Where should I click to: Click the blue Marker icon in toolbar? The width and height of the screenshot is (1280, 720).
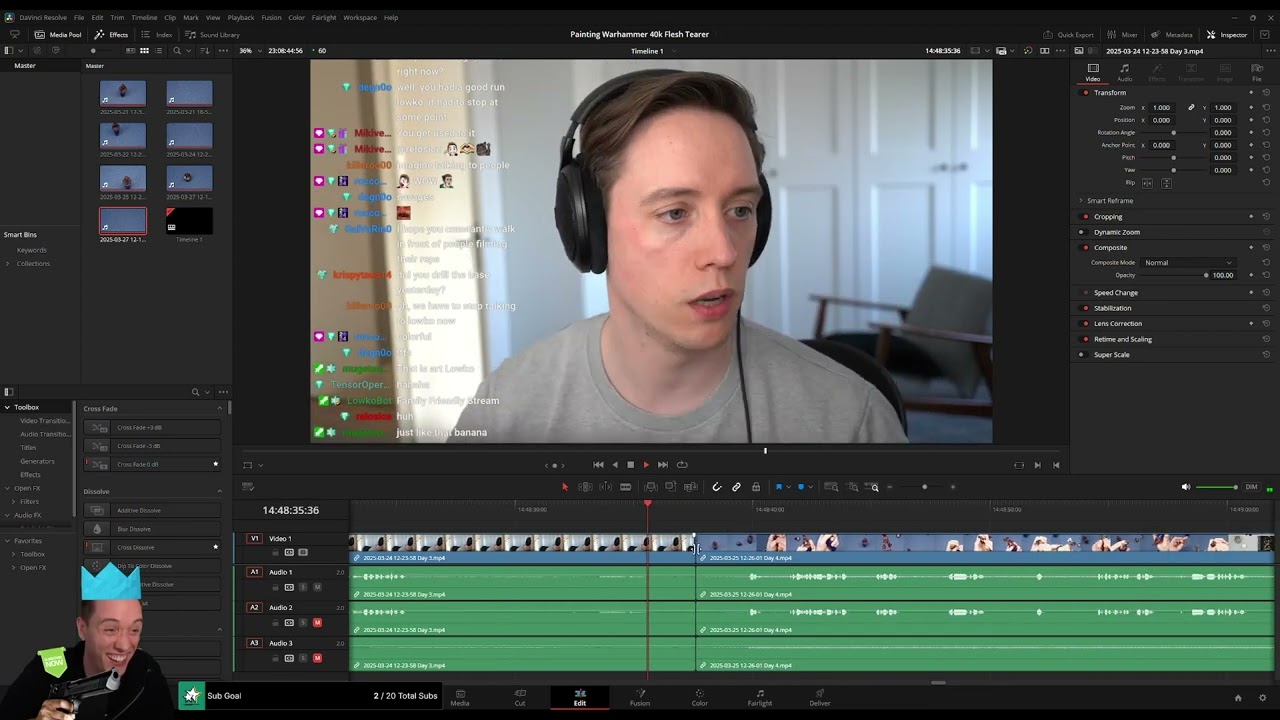coord(800,487)
